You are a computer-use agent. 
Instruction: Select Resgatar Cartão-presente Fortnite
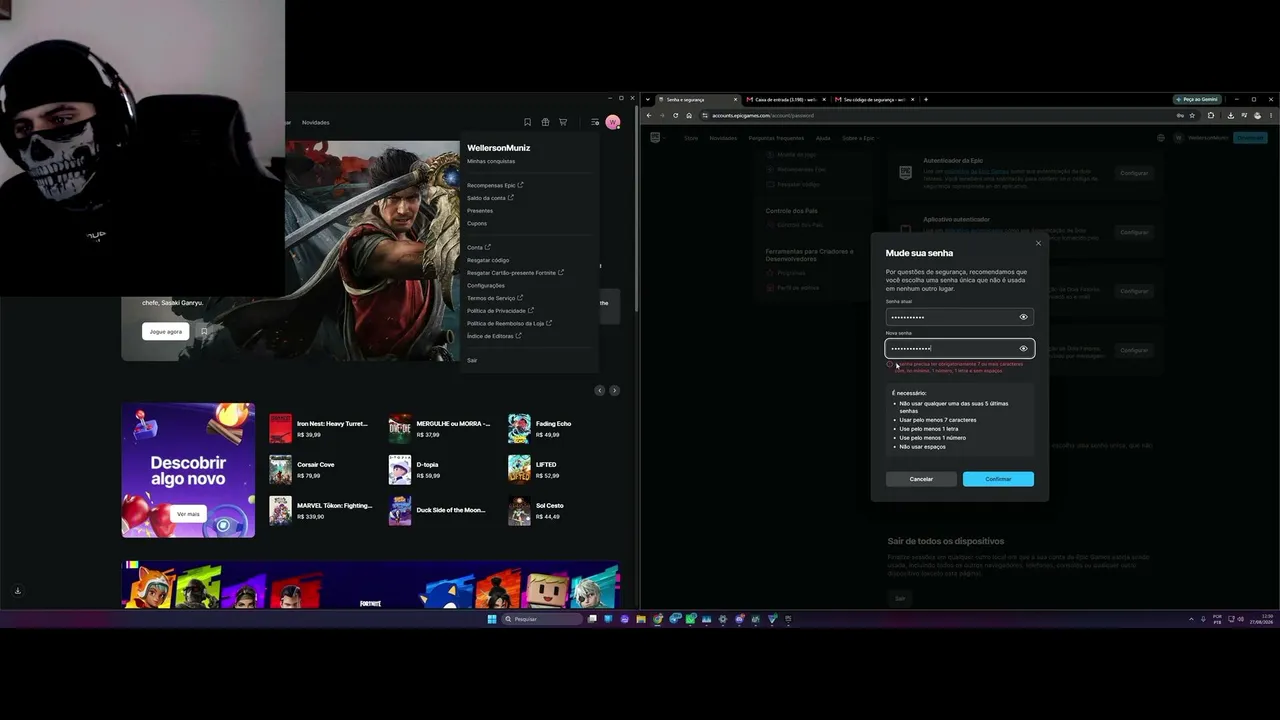pos(515,272)
